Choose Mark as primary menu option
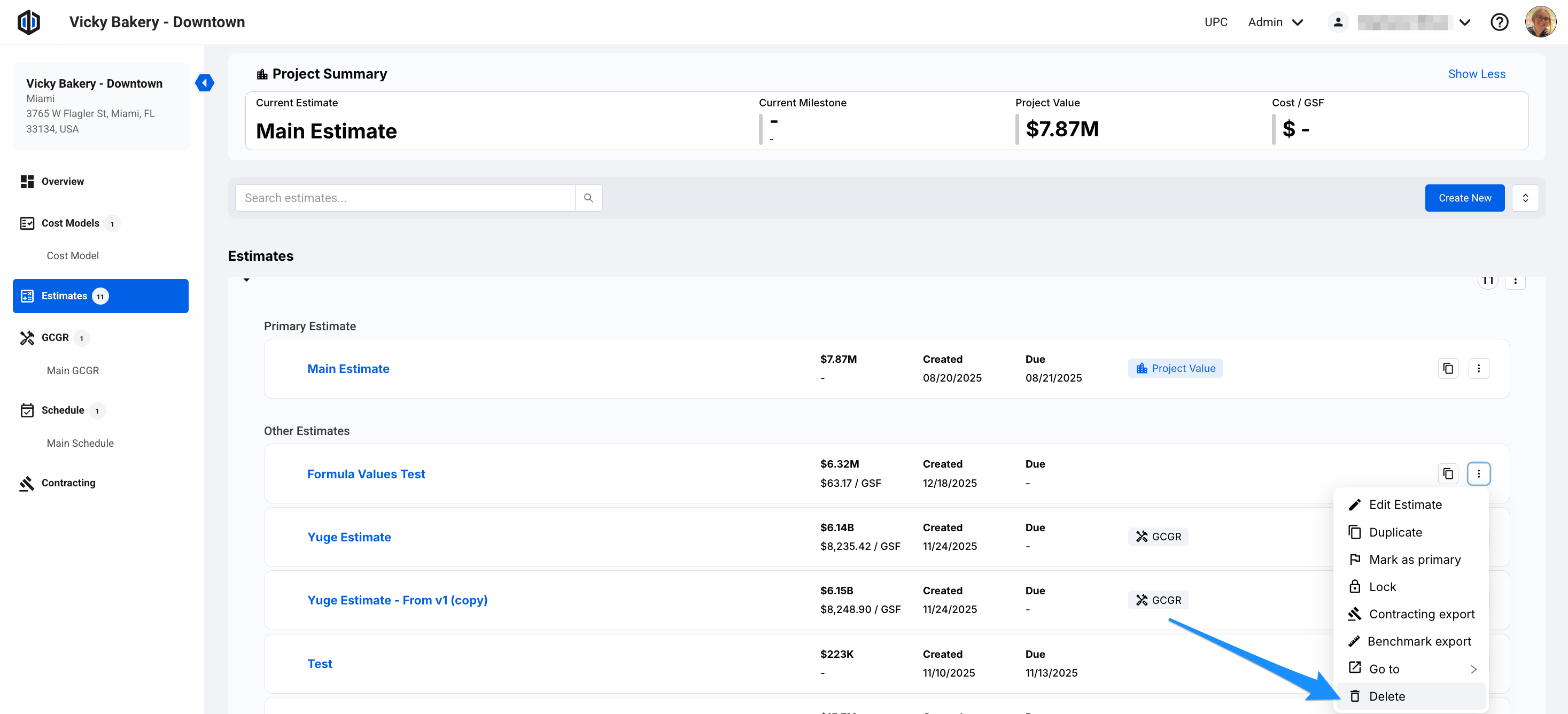Image resolution: width=1568 pixels, height=714 pixels. tap(1414, 560)
